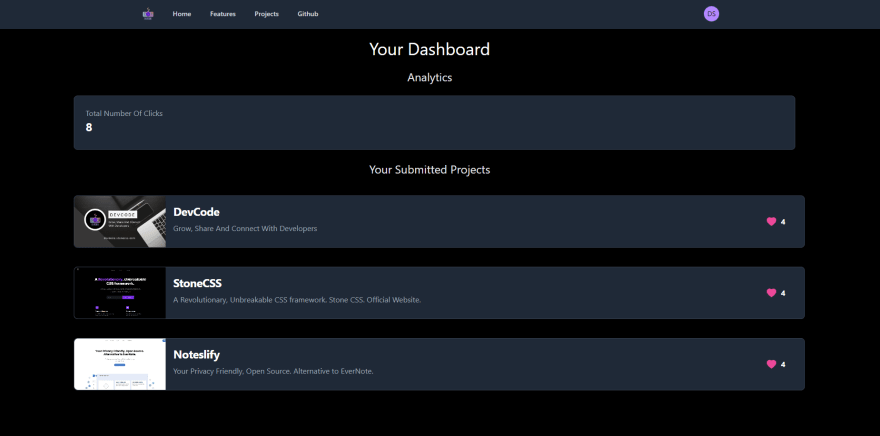Screen dimensions: 880x436
Task: Click the heart icon on Noteslify
Action: pyautogui.click(x=771, y=364)
